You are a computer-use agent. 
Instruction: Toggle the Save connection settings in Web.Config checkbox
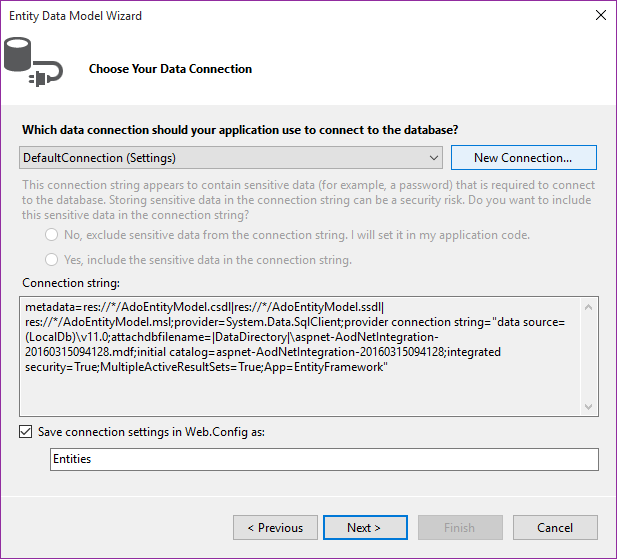26,432
